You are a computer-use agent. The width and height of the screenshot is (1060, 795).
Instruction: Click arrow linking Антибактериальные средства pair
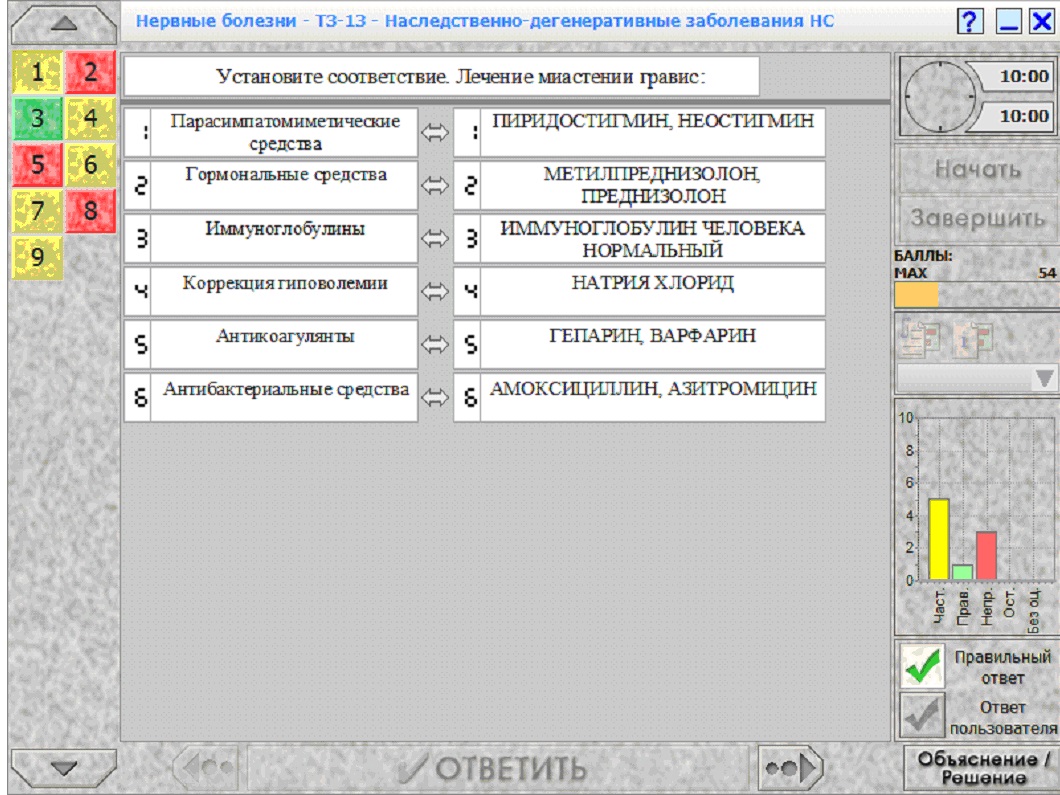coord(435,398)
